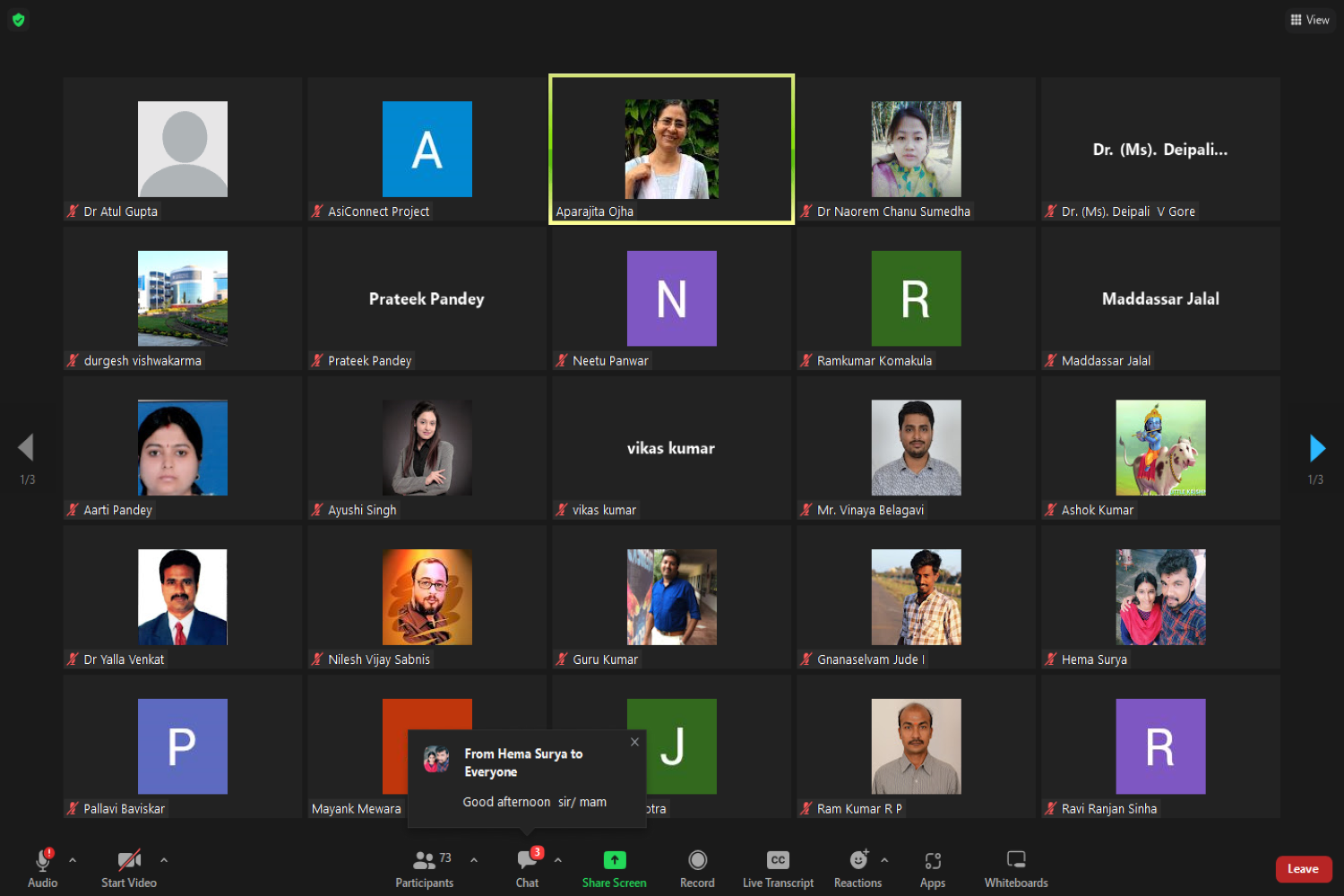Open the Apps panel
Screen dimensions: 1344x896
[932, 868]
